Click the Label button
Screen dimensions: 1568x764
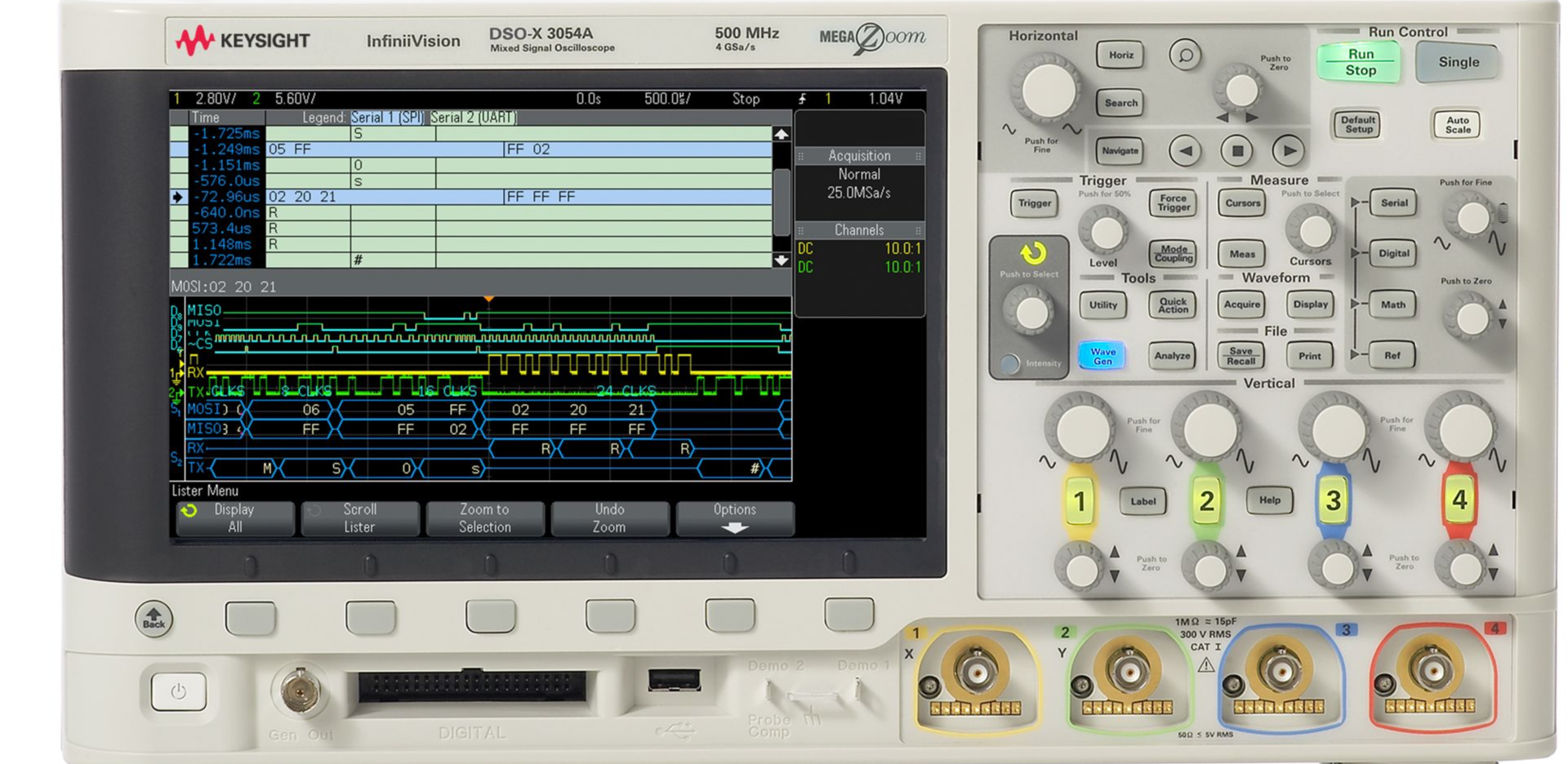point(1143,501)
